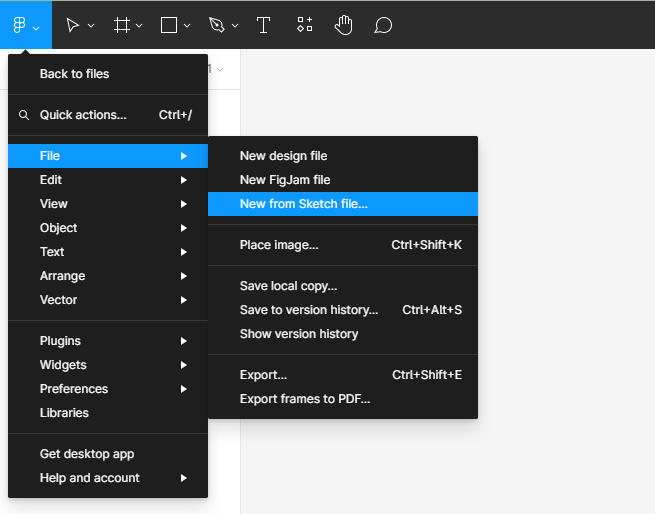Click the pages dropdown chevron behind menu
This screenshot has height=514, width=655.
pos(220,69)
